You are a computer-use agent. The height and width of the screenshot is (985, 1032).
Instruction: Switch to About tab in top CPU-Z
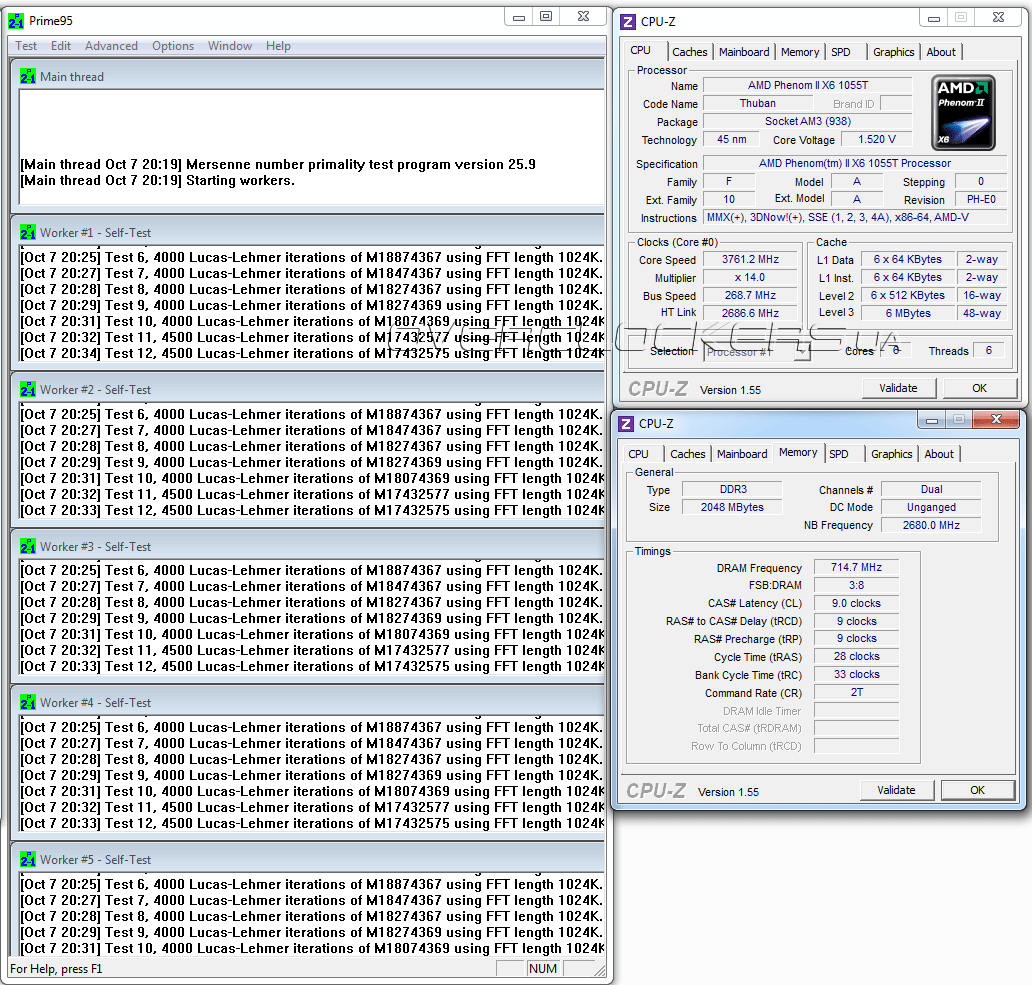(941, 52)
